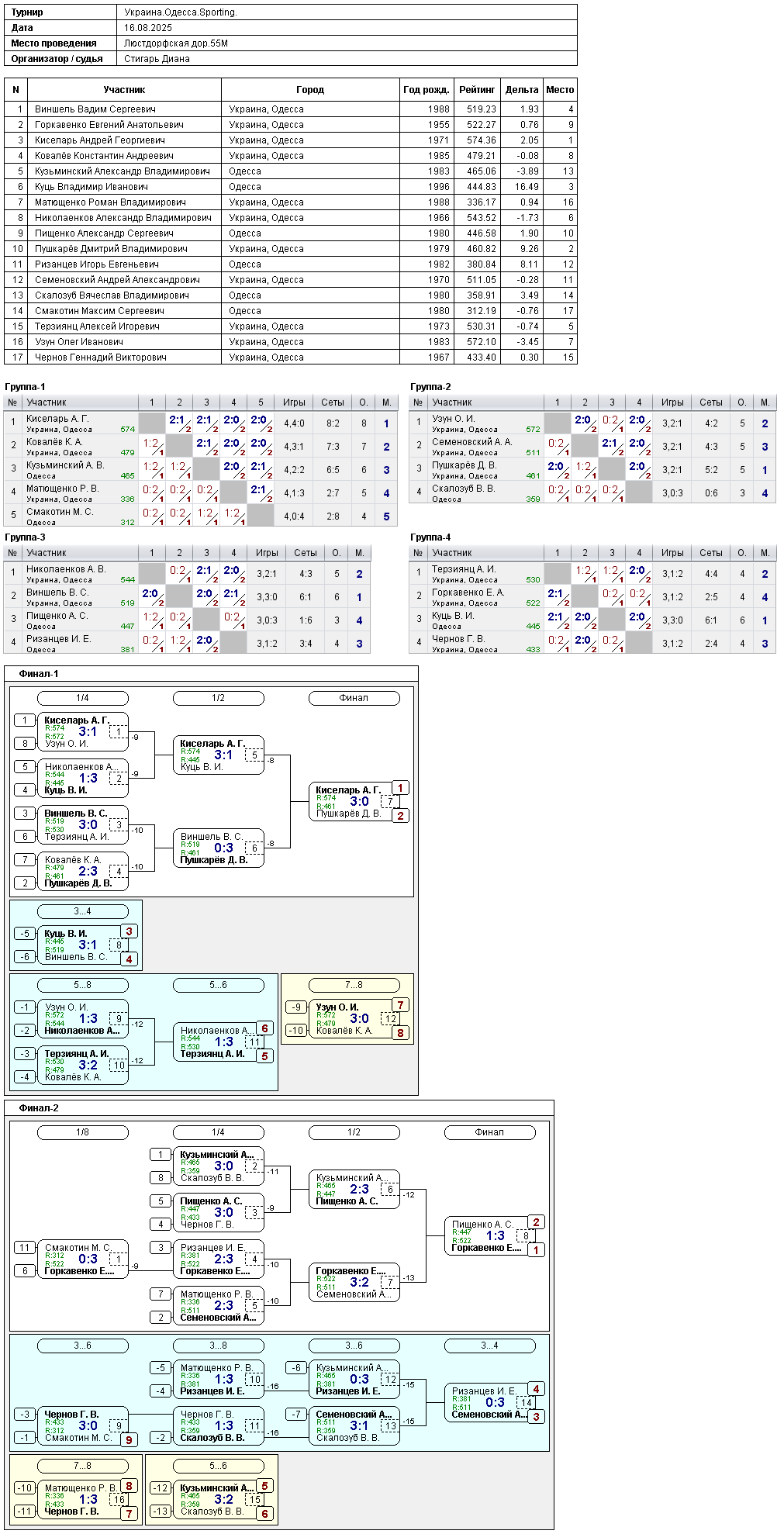Click seed number 11 box for Смакотин
Screen dimensions: 784x1534
coord(25,1248)
